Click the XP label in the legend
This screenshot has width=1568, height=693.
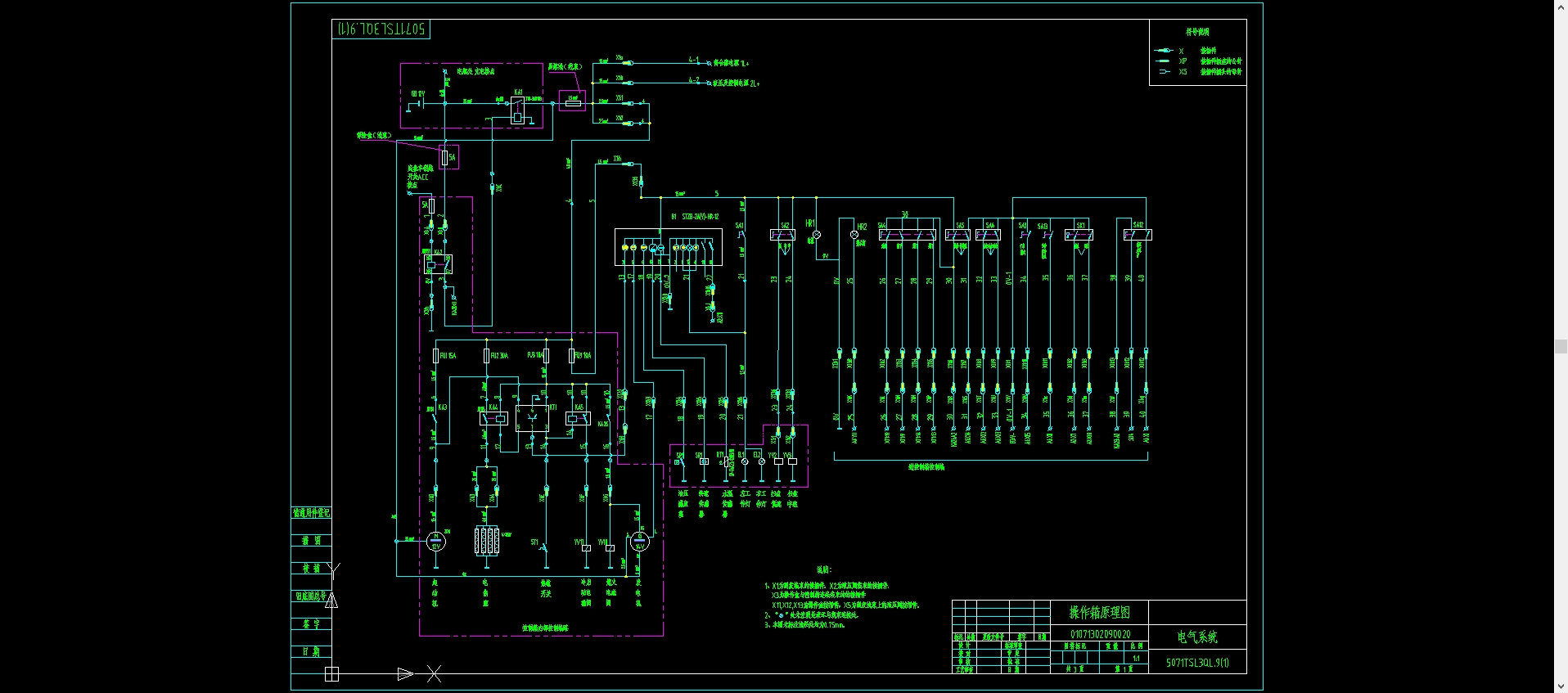[x=1183, y=61]
